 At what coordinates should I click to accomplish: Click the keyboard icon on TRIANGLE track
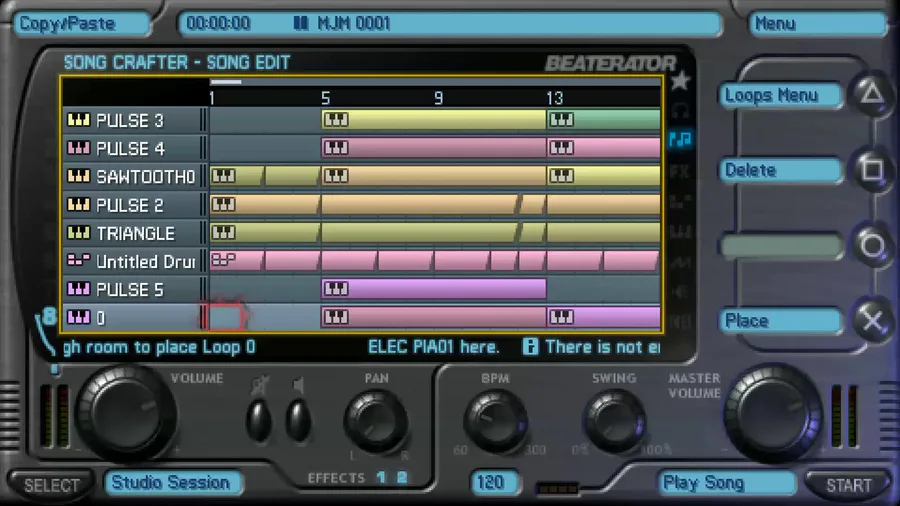(79, 232)
